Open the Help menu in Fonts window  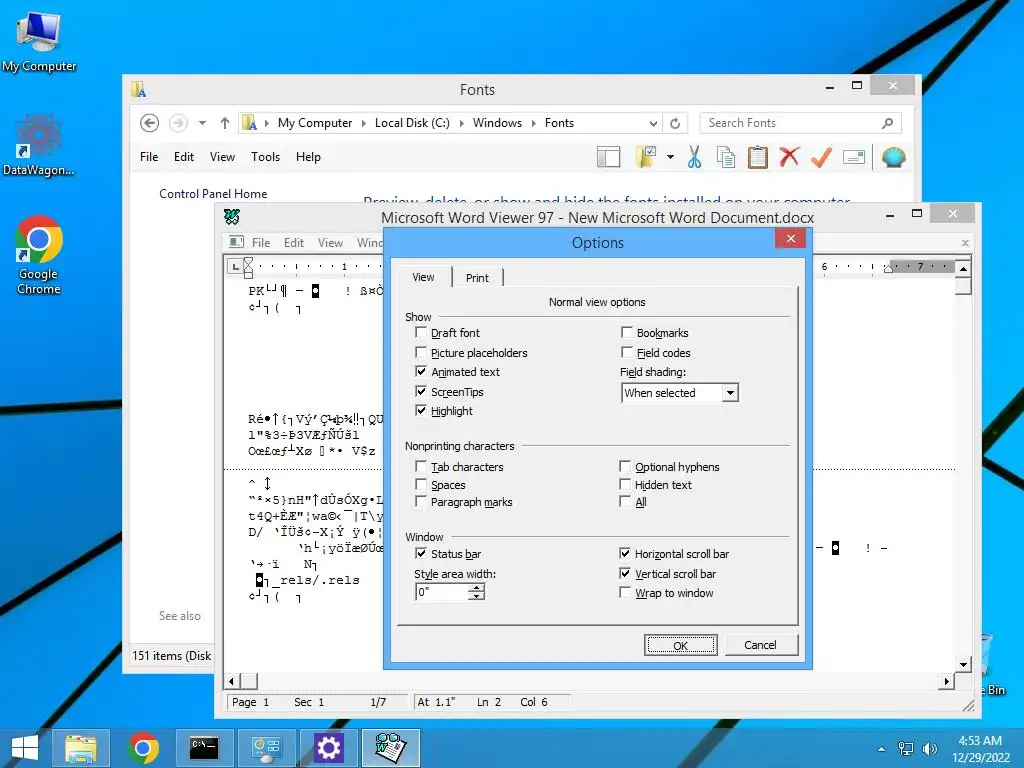308,157
